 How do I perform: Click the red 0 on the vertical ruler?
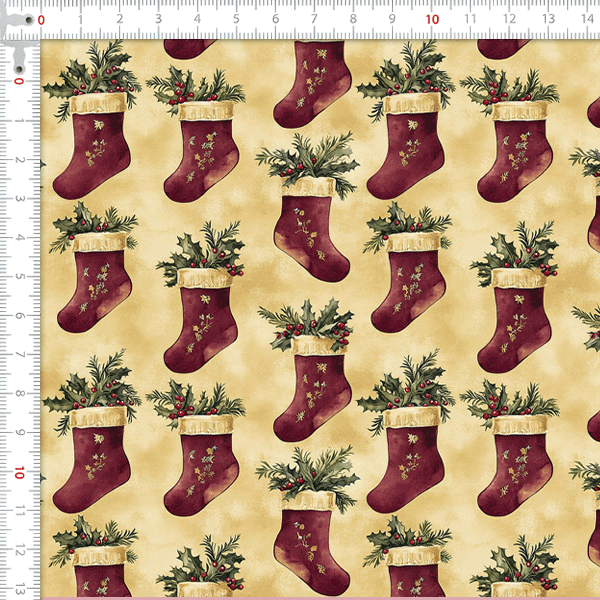click(x=19, y=81)
